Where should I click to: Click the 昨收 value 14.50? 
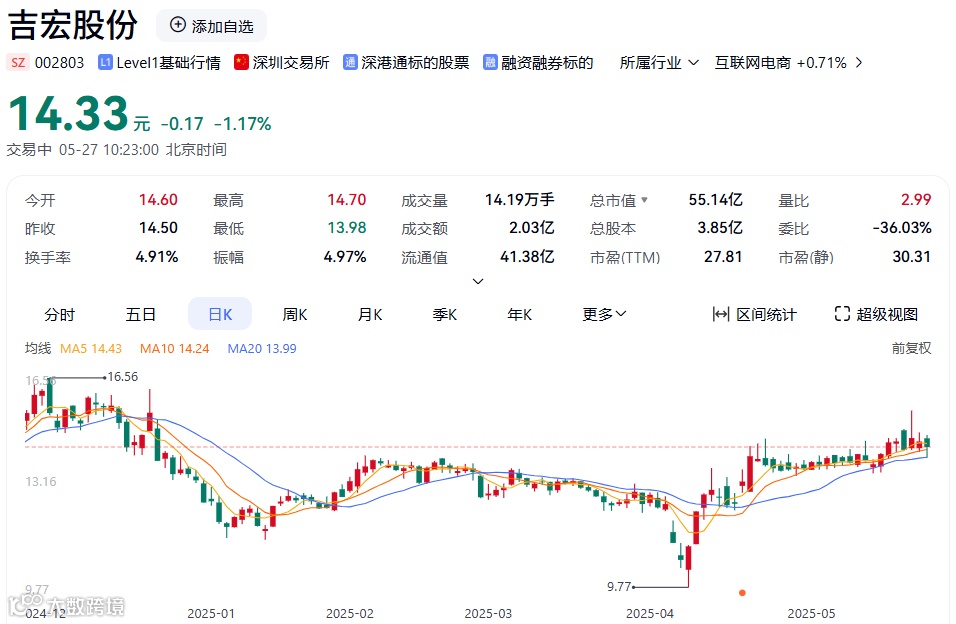[158, 228]
